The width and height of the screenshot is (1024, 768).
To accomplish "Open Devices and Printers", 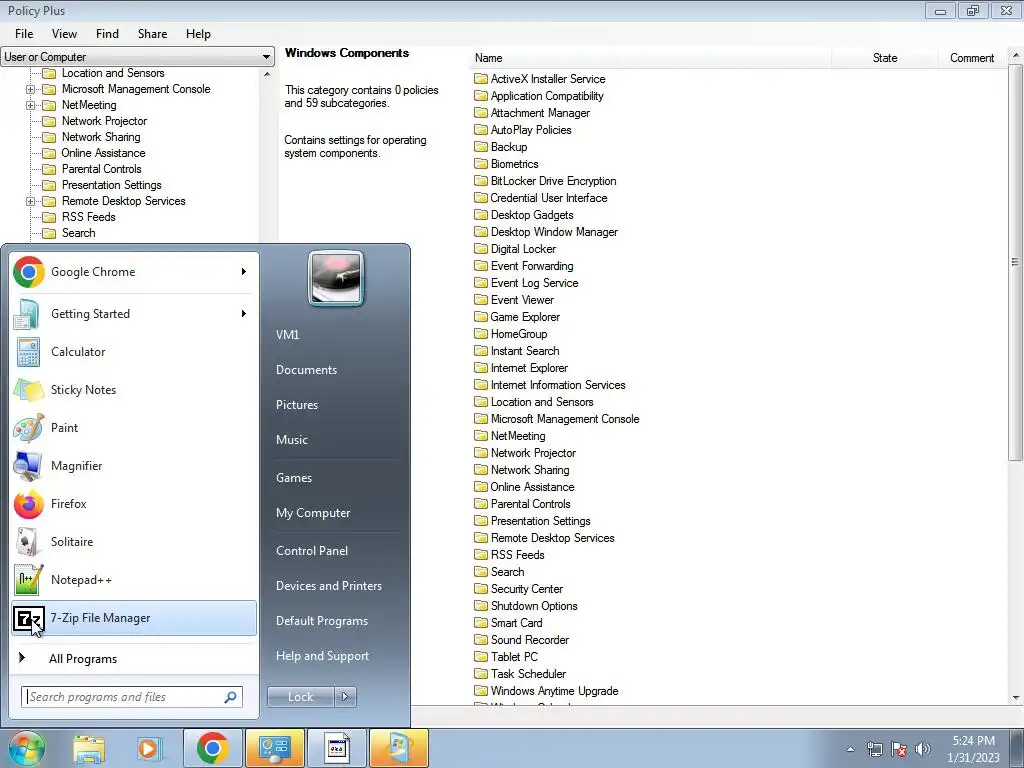I will coord(328,586).
